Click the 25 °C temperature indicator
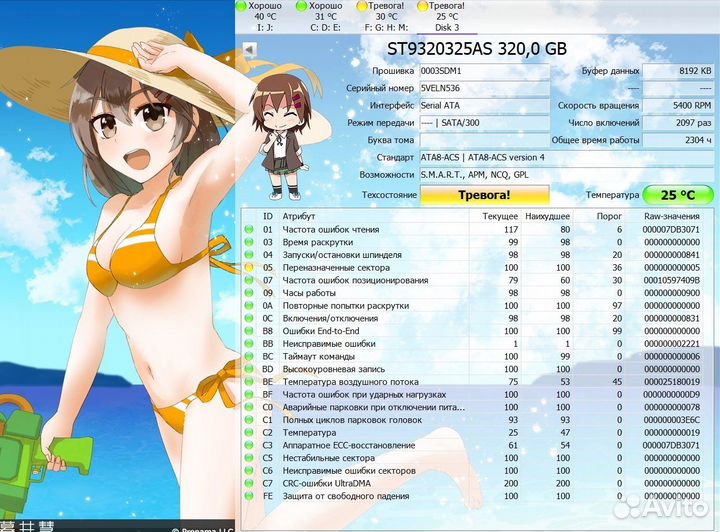 [678, 195]
